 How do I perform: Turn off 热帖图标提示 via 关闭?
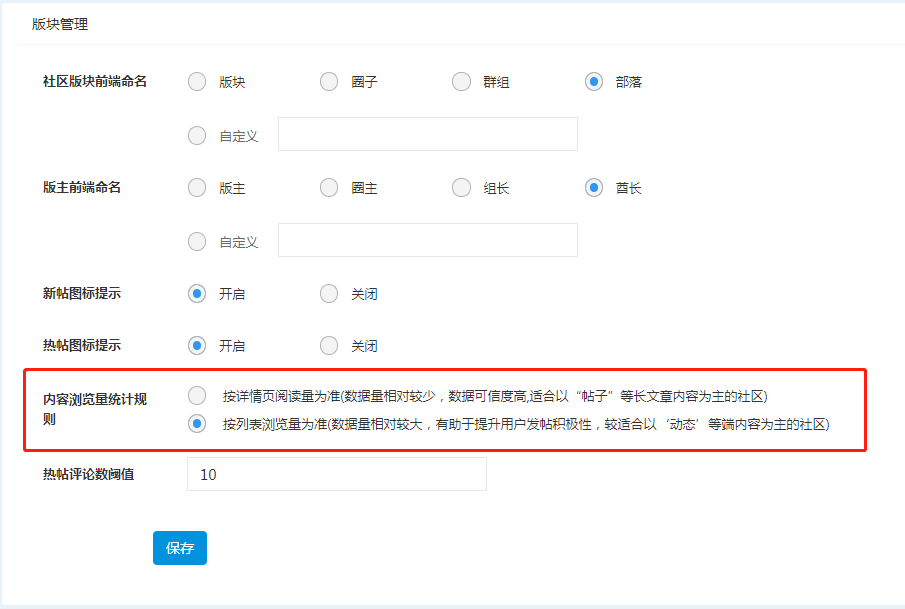(x=329, y=346)
